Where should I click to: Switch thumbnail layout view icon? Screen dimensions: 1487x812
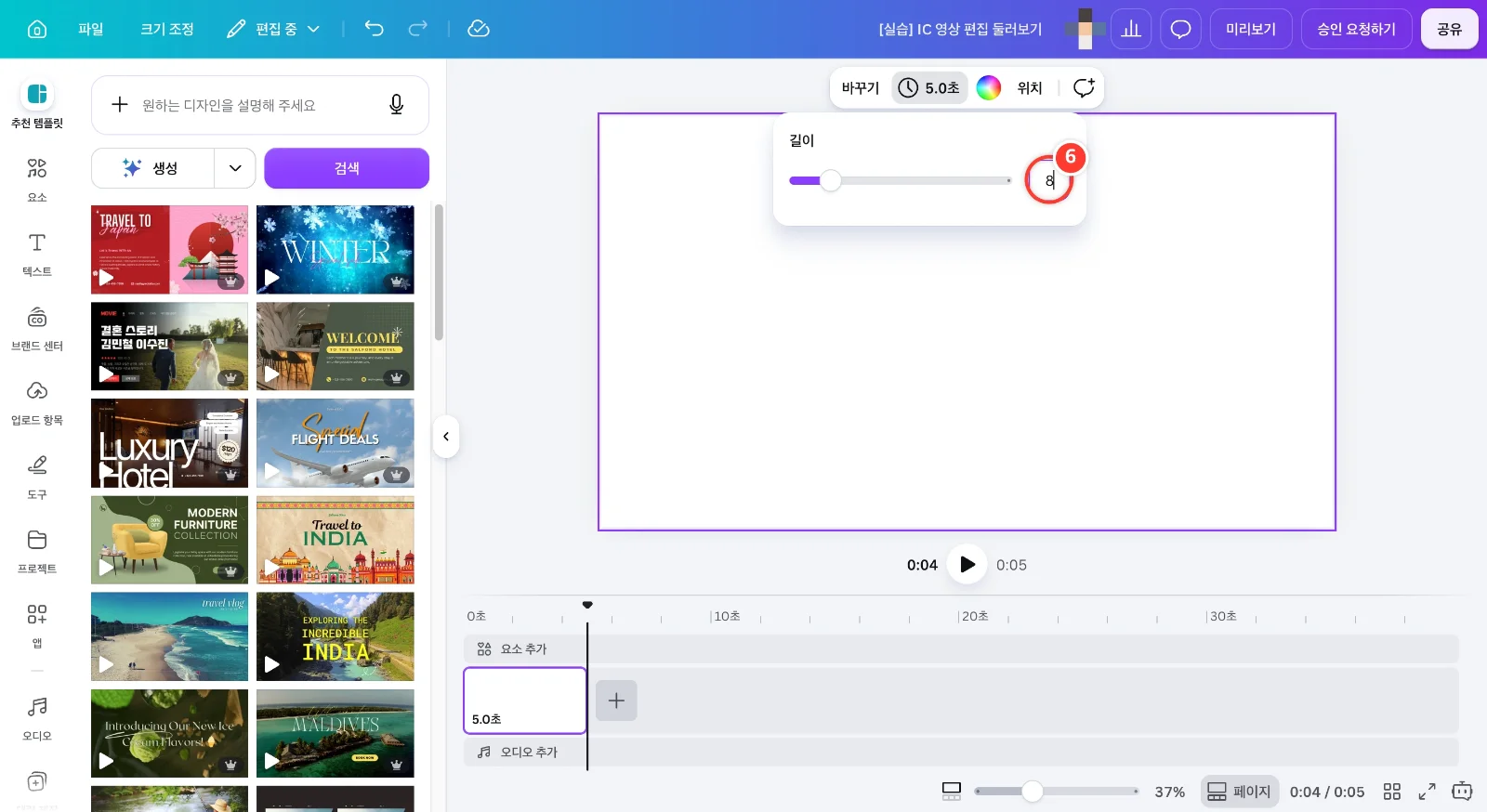pyautogui.click(x=952, y=792)
